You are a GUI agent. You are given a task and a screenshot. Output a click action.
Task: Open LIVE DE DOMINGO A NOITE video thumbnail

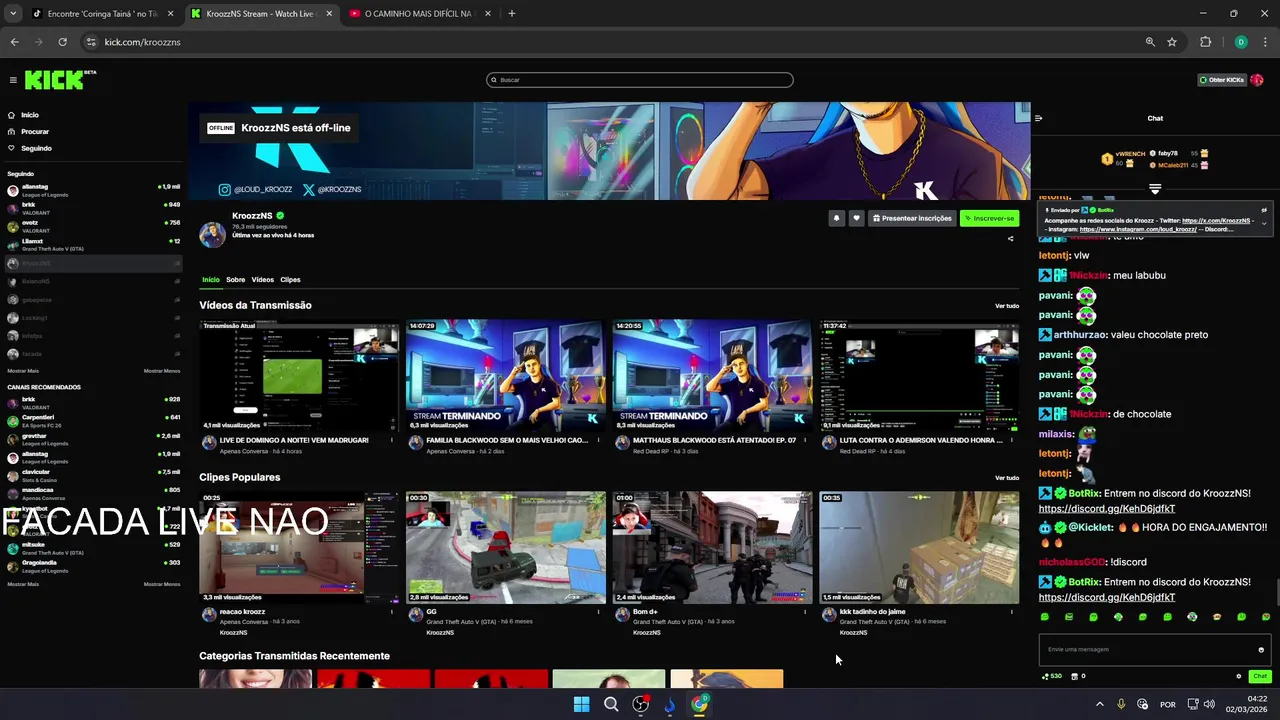coord(299,376)
